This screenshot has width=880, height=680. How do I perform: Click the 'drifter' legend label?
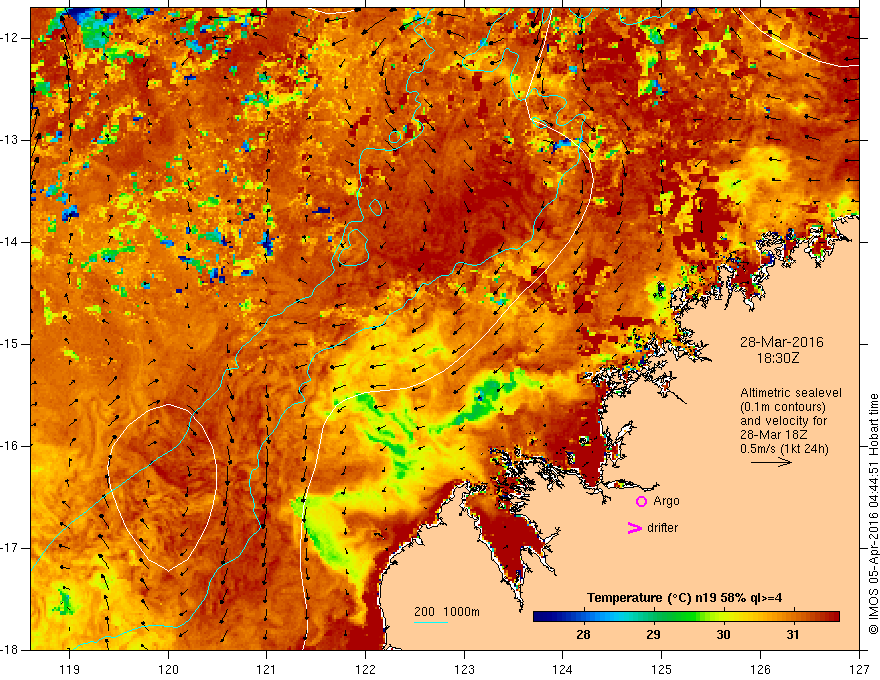tap(662, 528)
